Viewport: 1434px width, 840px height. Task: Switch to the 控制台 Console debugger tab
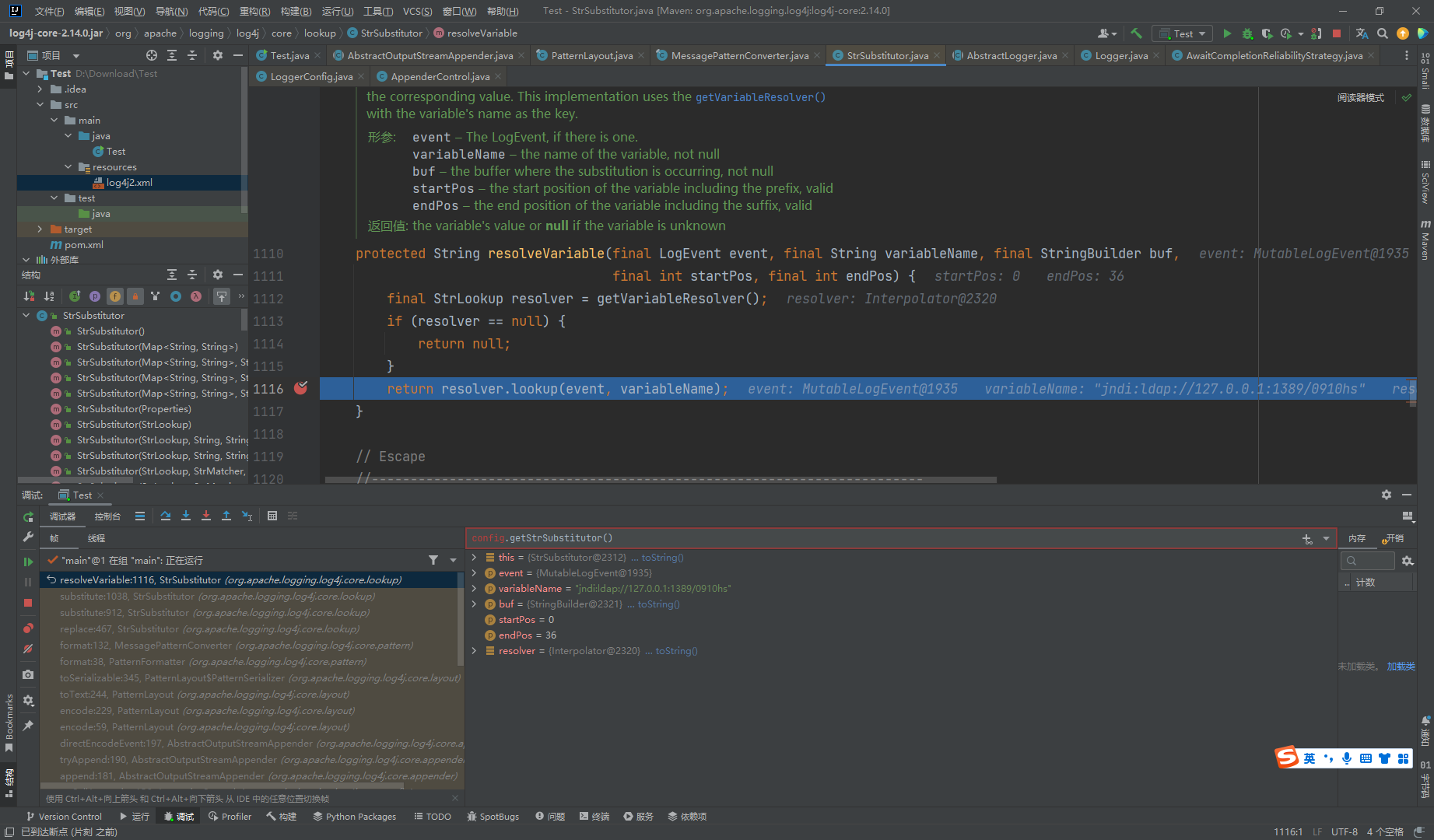[x=107, y=516]
